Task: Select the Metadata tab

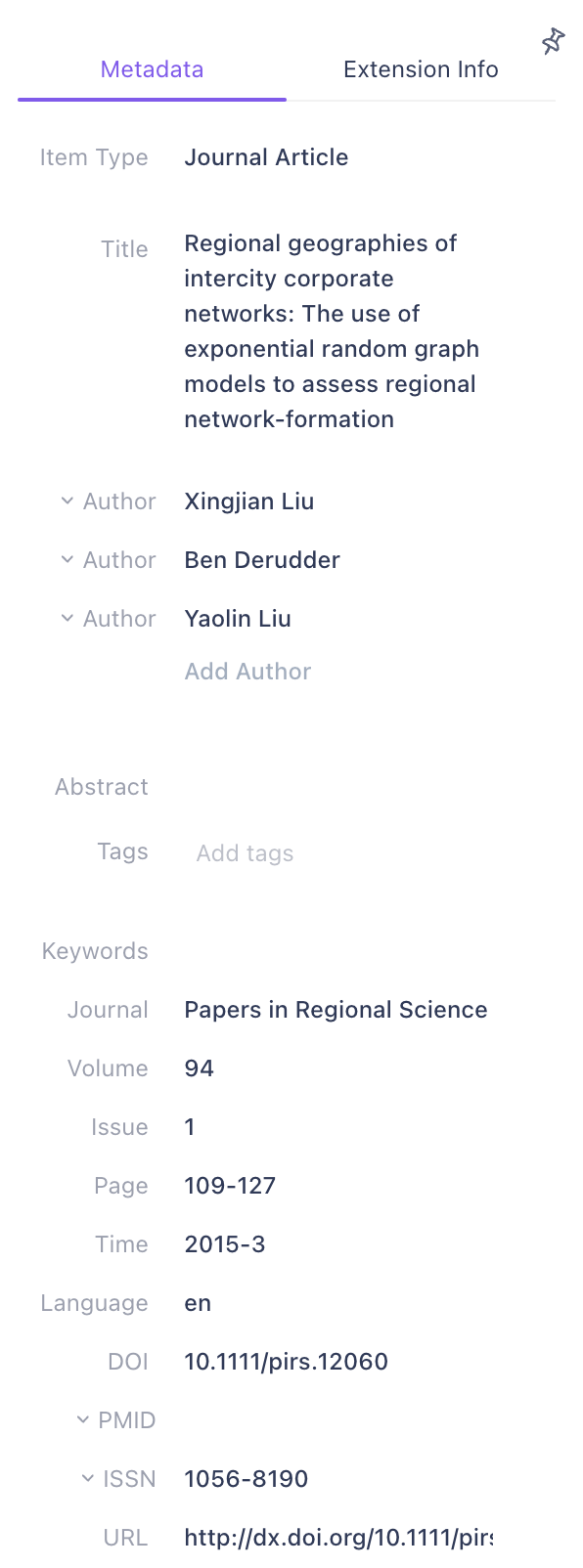Action: (152, 69)
